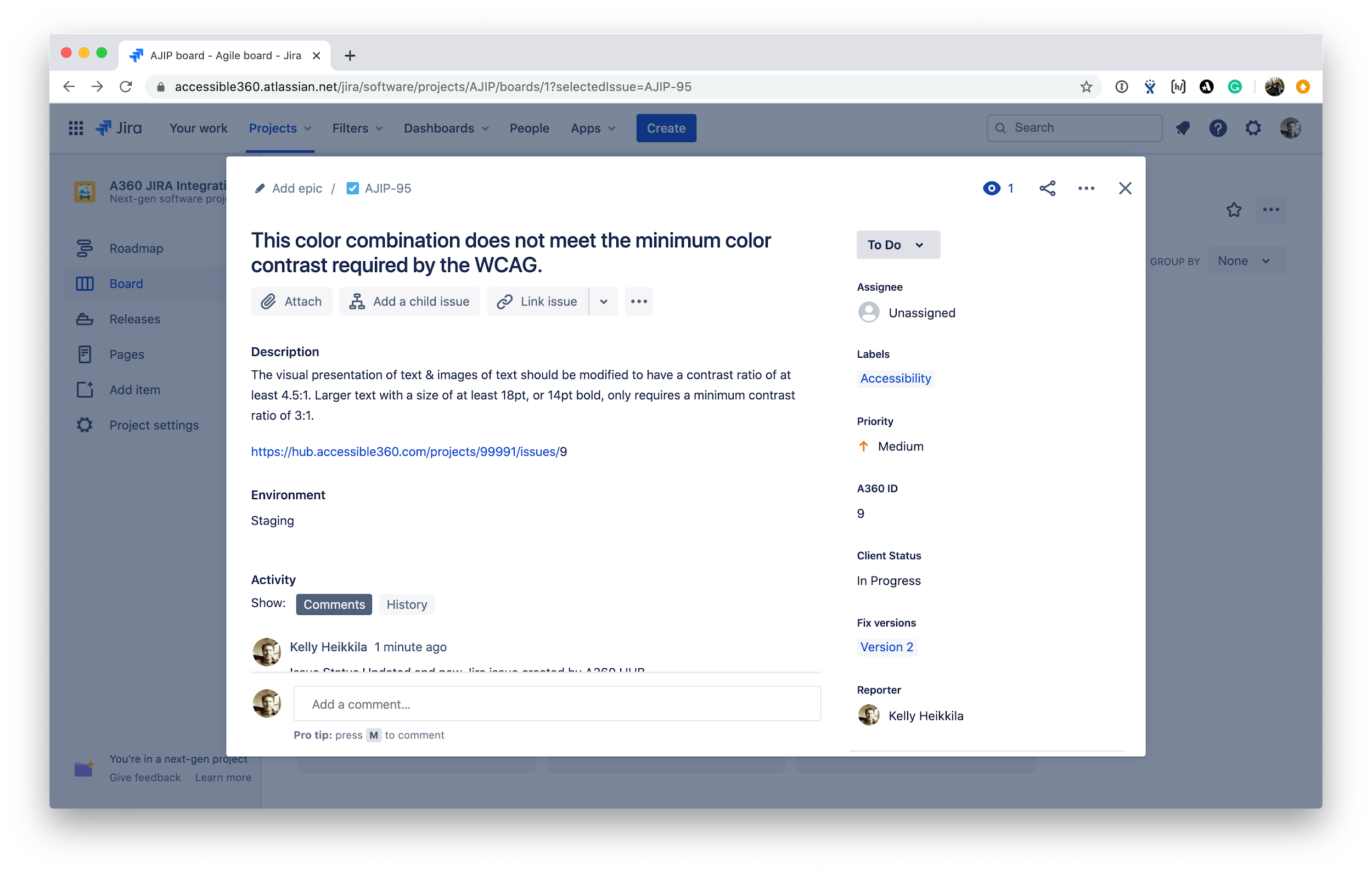Open the Jira help question mark icon
Image resolution: width=1372 pixels, height=874 pixels.
(1218, 128)
